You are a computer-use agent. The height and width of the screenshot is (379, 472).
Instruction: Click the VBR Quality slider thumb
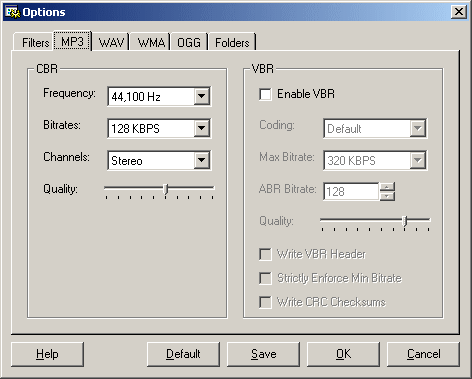[x=405, y=221]
